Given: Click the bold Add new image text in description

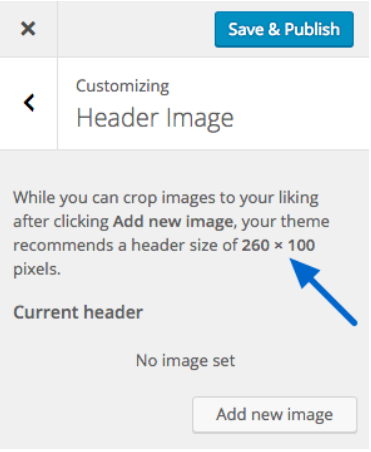Looking at the screenshot, I should [173, 221].
